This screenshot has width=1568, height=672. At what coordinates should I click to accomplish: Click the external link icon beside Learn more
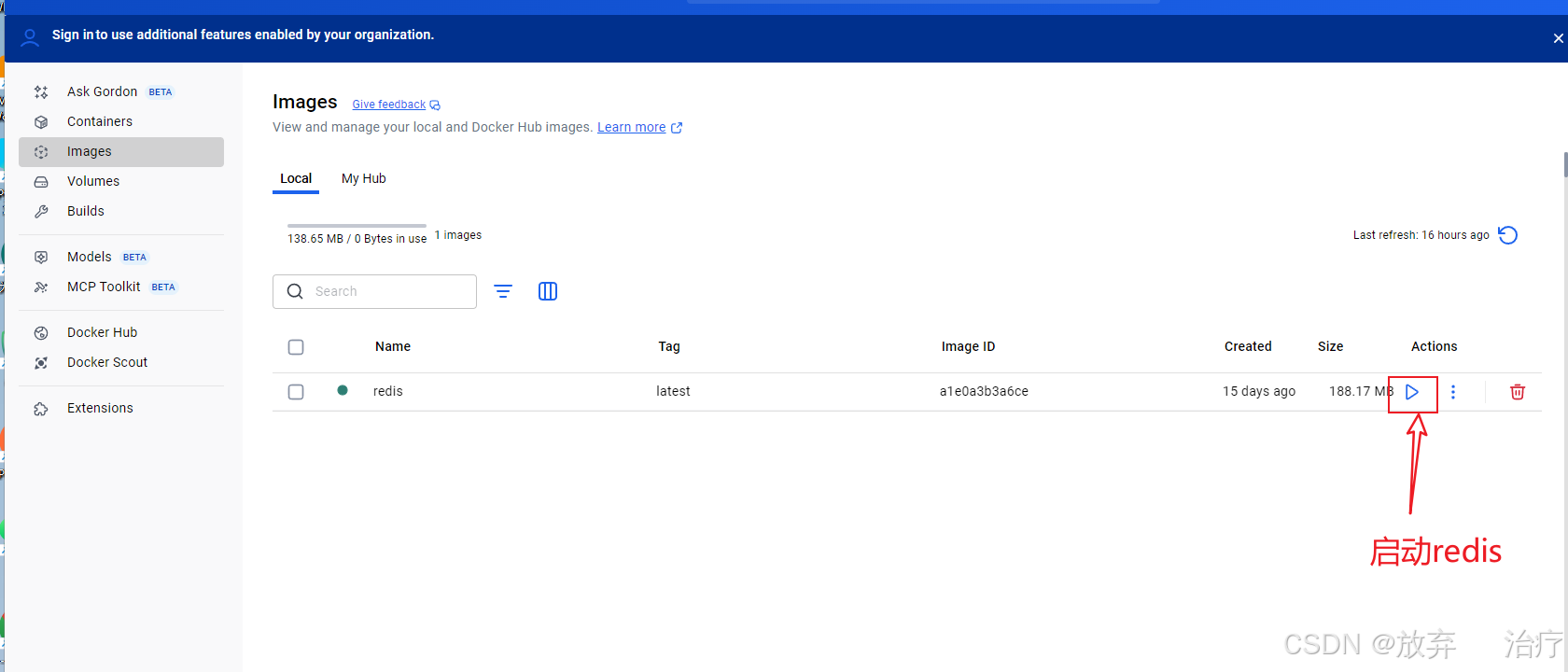[x=677, y=128]
